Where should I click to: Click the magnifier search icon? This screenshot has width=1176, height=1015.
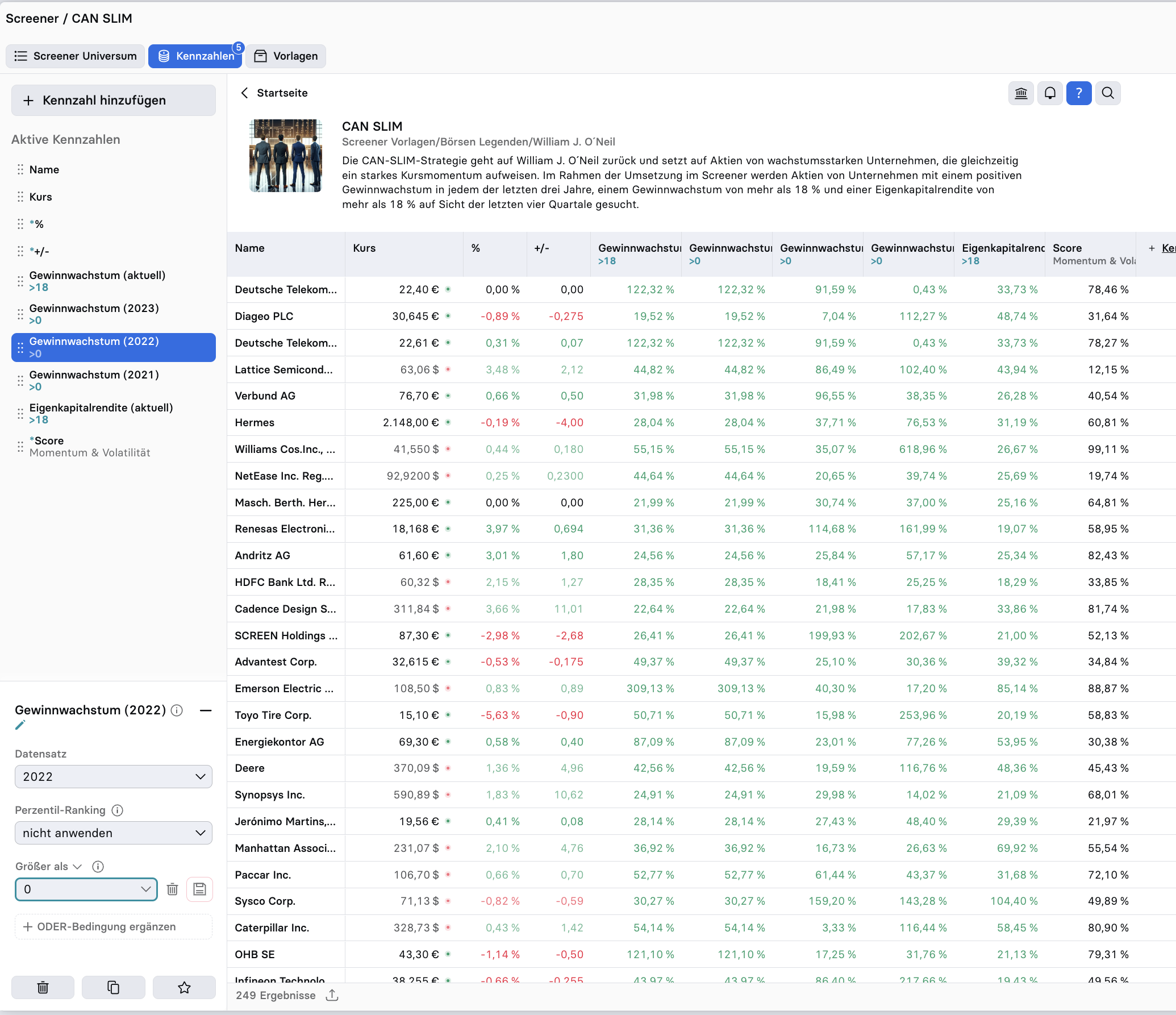point(1108,93)
